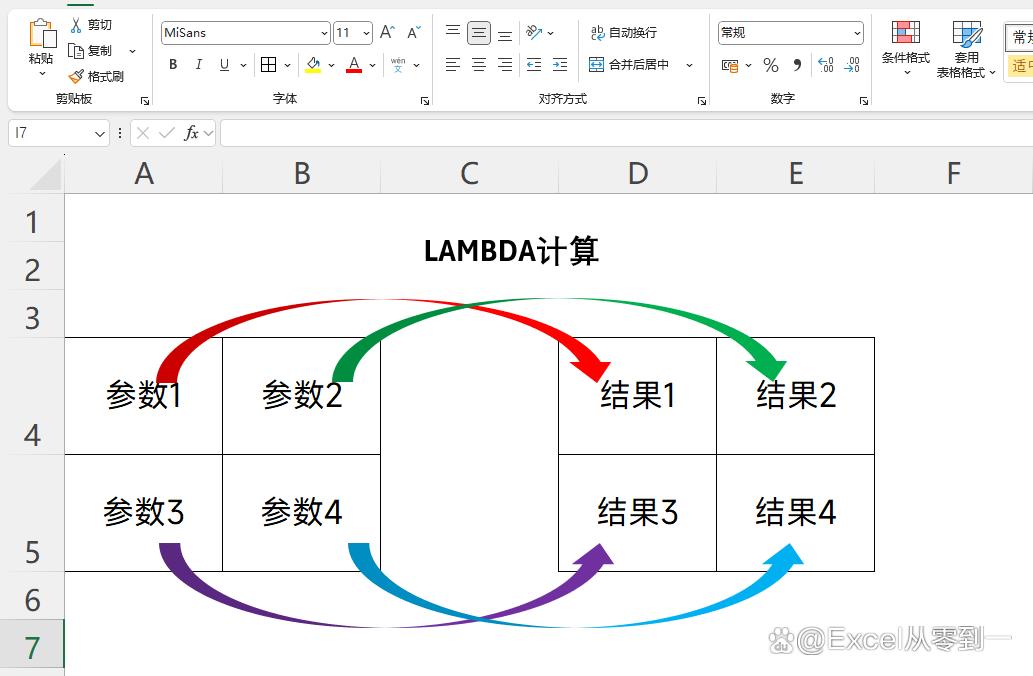Click the decrease decimal icon
This screenshot has width=1033, height=676.
[852, 65]
